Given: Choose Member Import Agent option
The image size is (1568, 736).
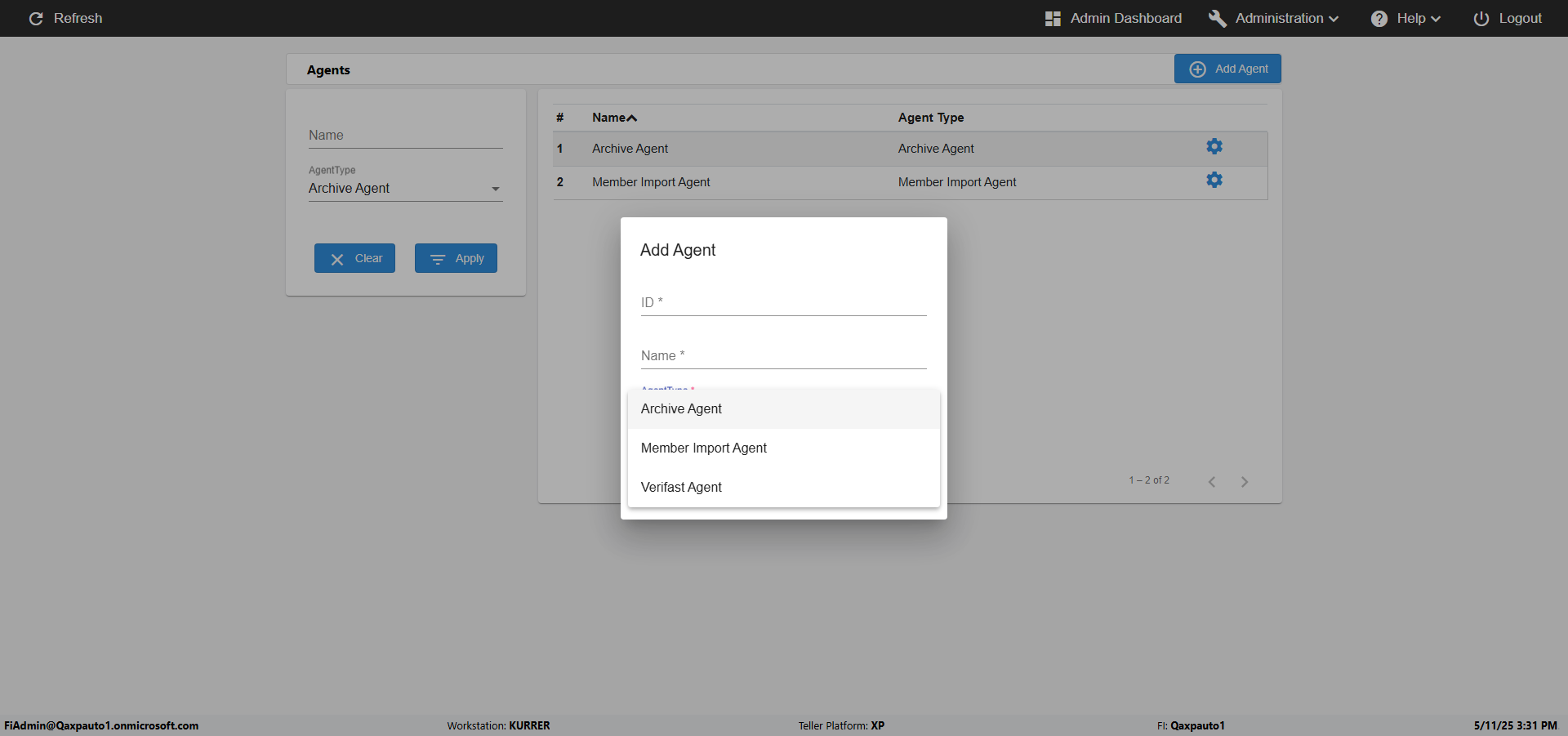Looking at the screenshot, I should [703, 448].
